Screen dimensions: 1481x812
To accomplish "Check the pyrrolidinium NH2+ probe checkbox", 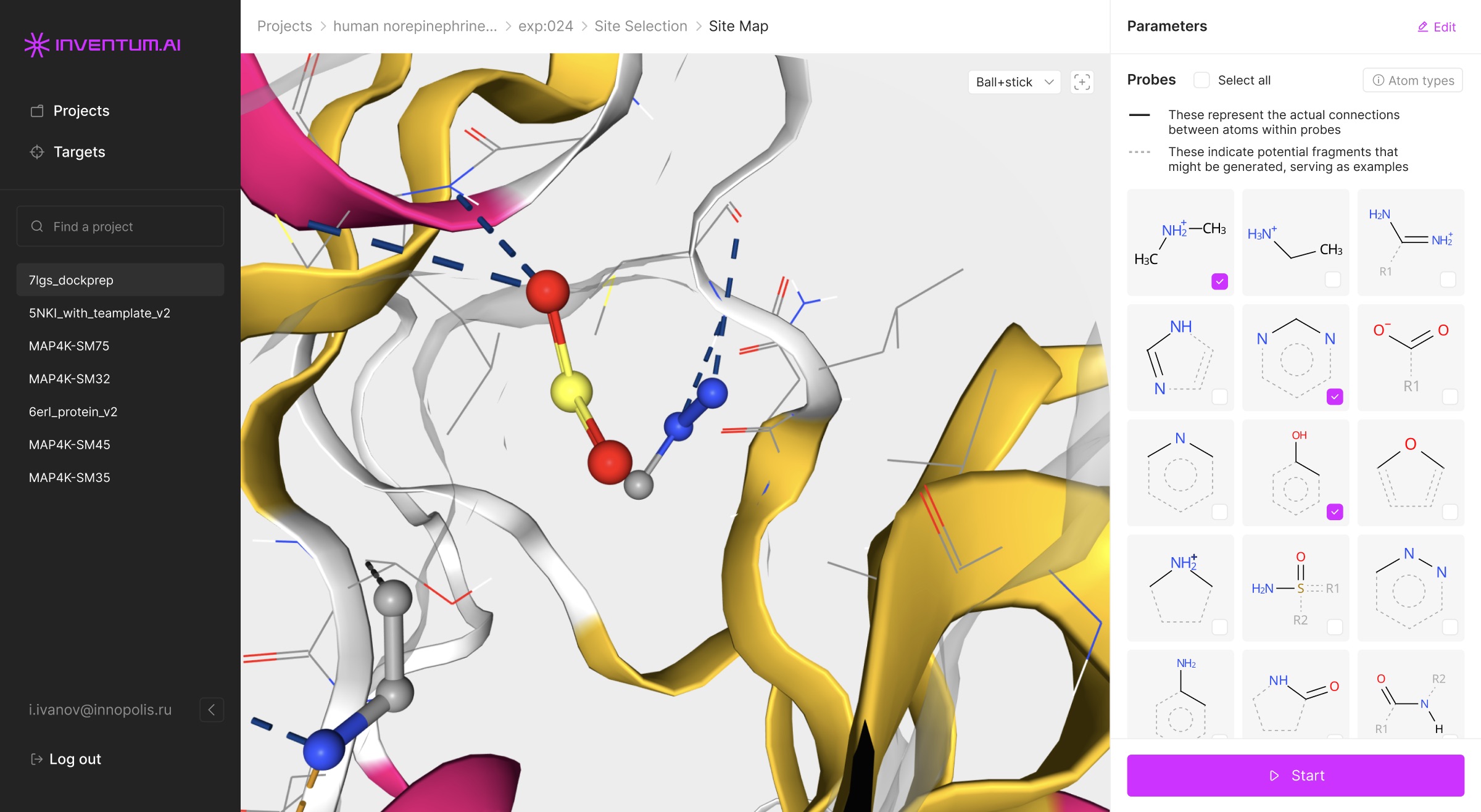I will [x=1219, y=627].
